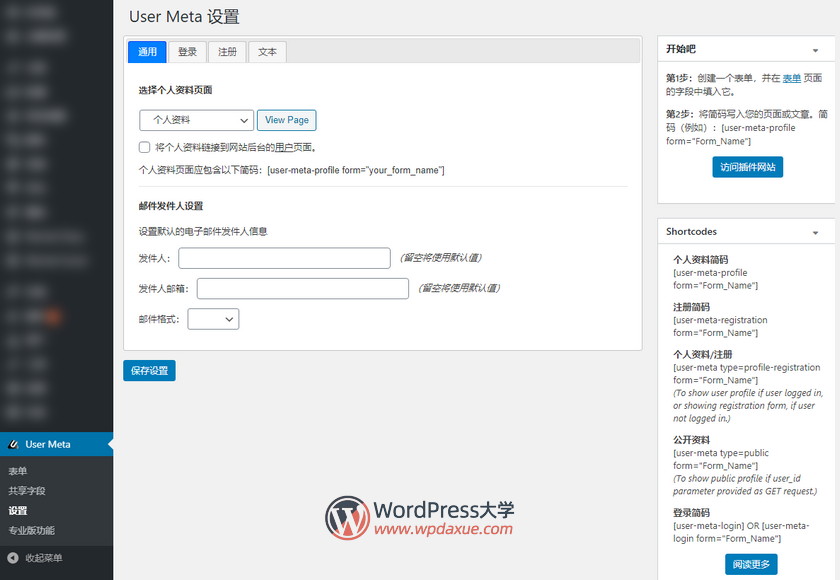Enable the 将个人资料链接到网站后台 checkbox
Image resolution: width=840 pixels, height=580 pixels.
[145, 147]
